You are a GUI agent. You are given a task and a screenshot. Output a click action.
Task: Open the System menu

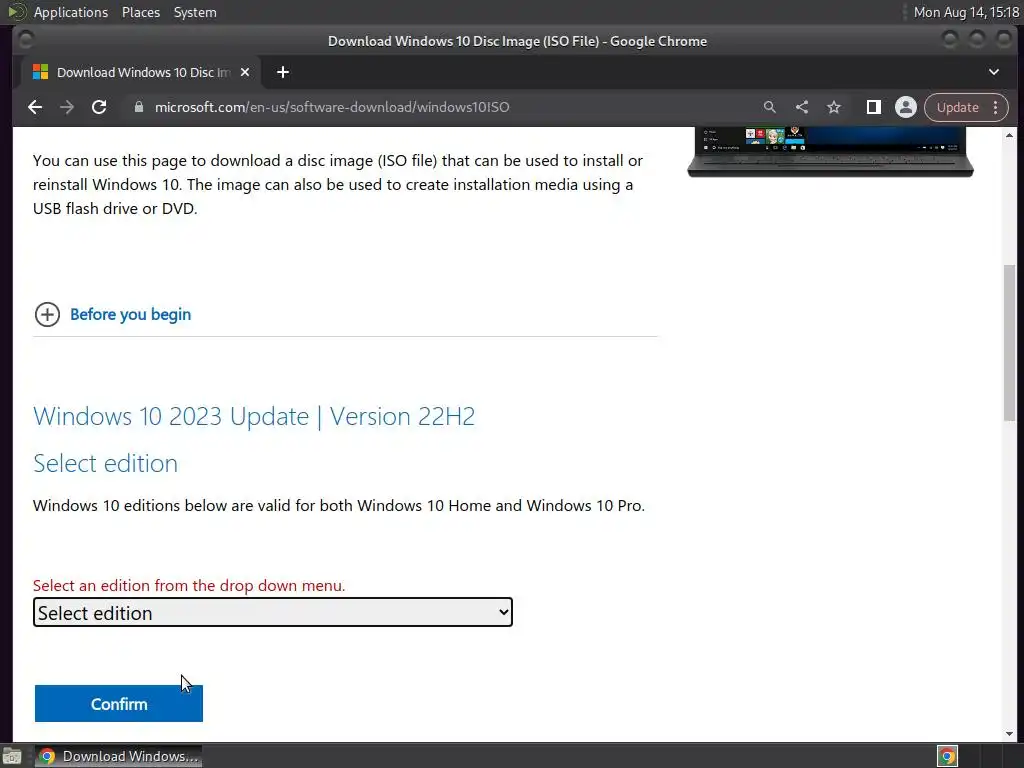195,12
